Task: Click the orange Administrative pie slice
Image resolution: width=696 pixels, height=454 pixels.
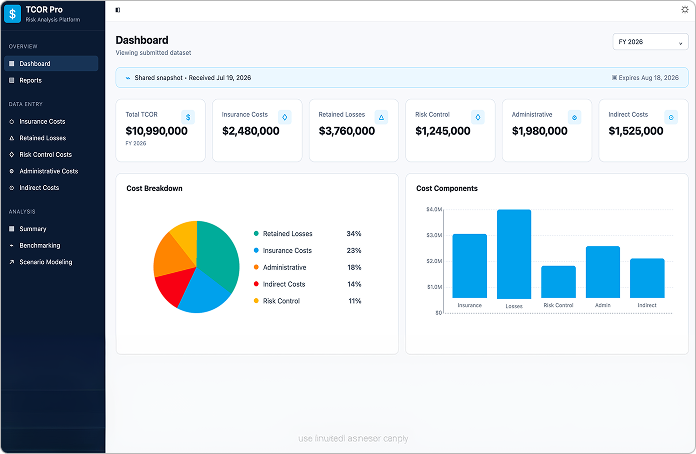Action: pos(170,255)
